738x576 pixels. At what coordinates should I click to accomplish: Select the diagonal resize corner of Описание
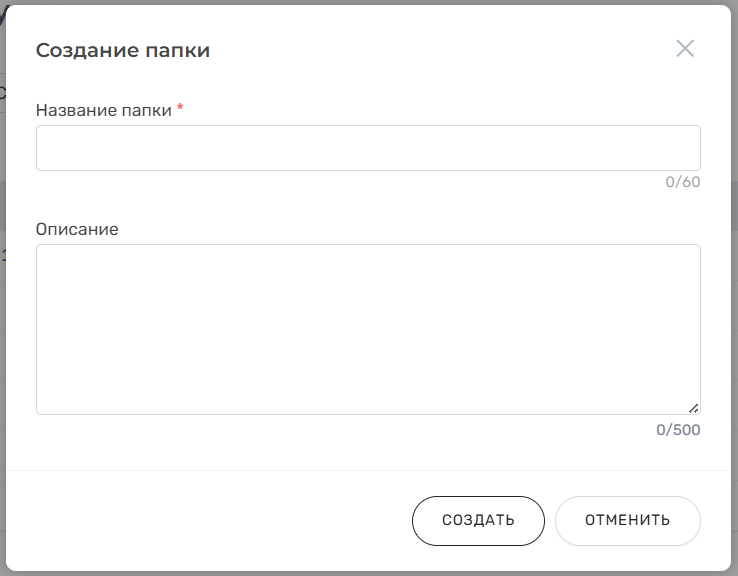[694, 408]
